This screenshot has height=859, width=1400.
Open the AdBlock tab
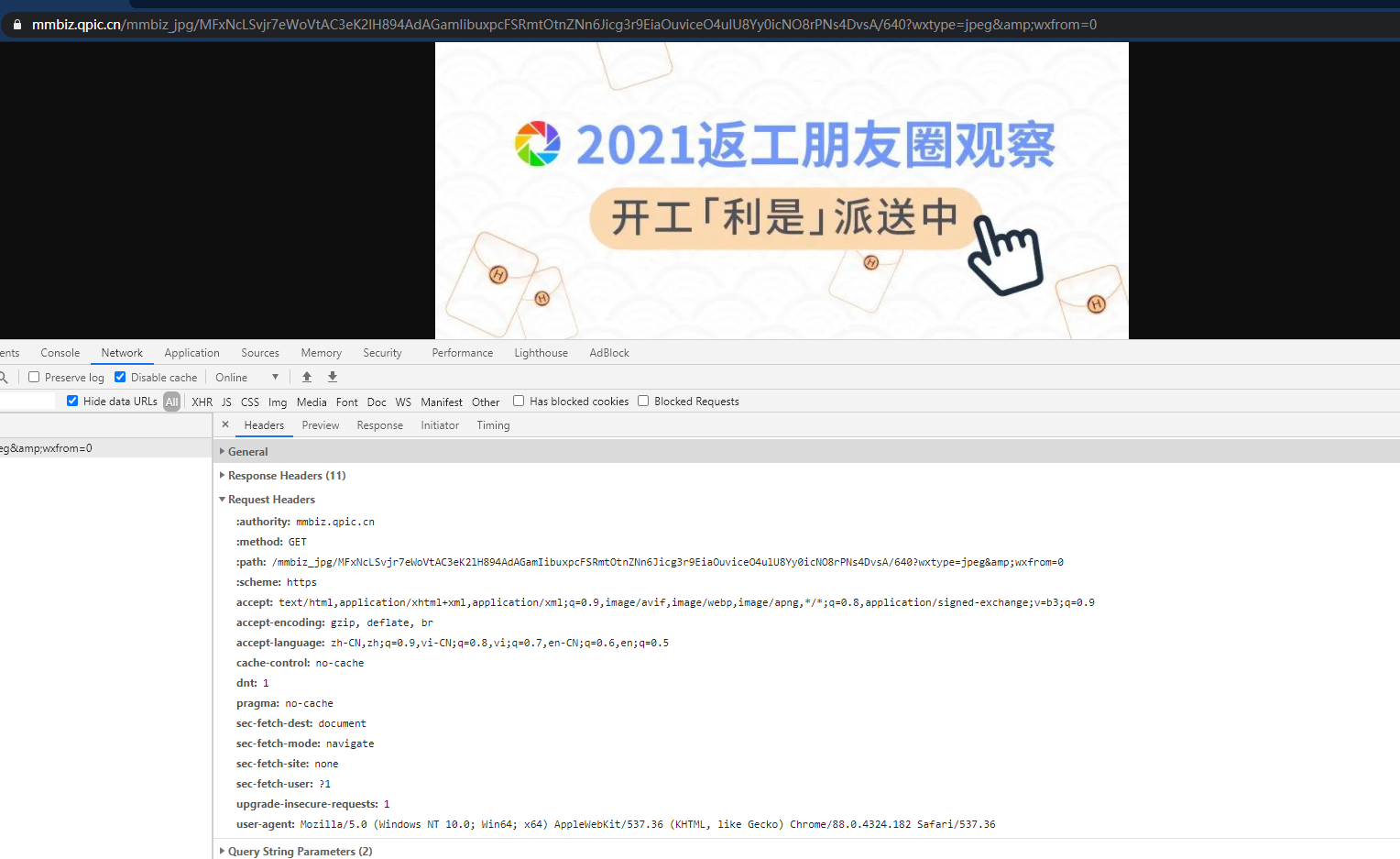point(609,353)
